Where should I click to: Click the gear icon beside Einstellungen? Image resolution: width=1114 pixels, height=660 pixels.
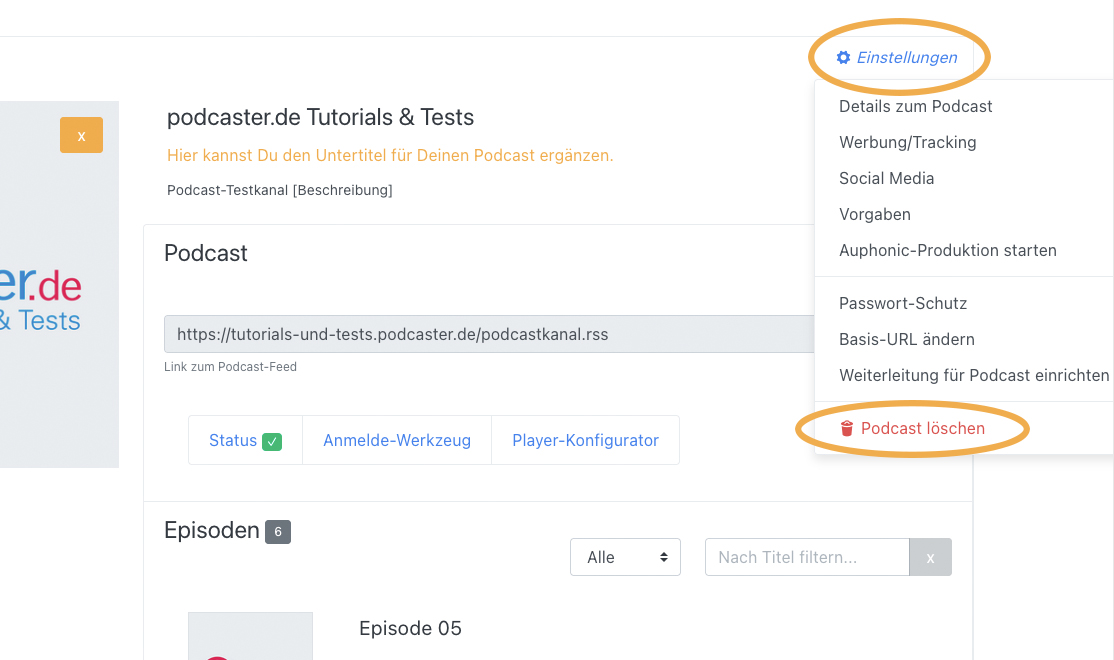coord(843,58)
